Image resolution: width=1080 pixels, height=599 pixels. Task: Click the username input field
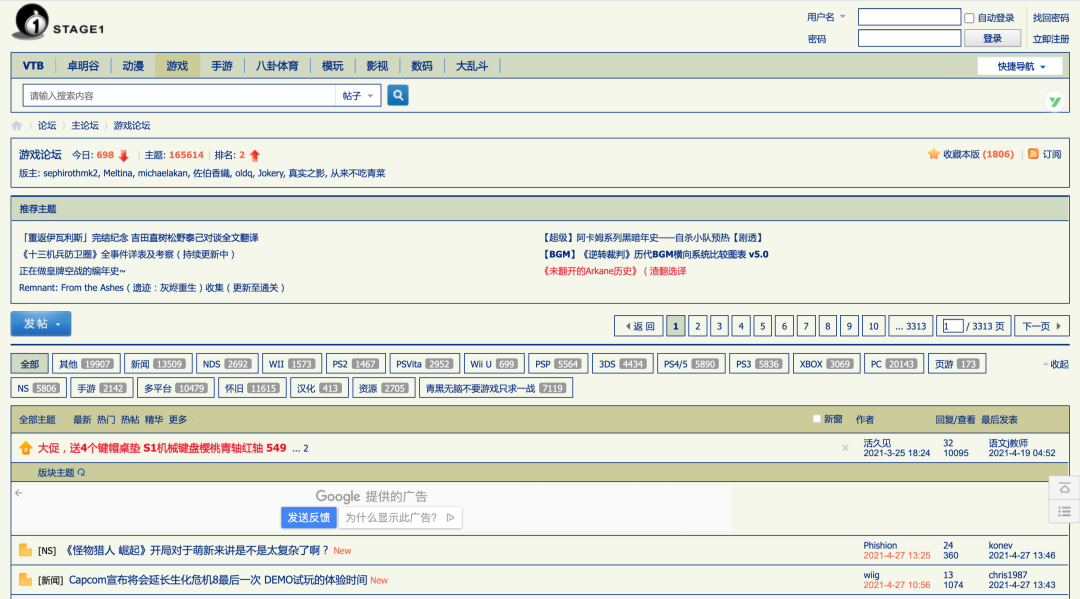(909, 17)
